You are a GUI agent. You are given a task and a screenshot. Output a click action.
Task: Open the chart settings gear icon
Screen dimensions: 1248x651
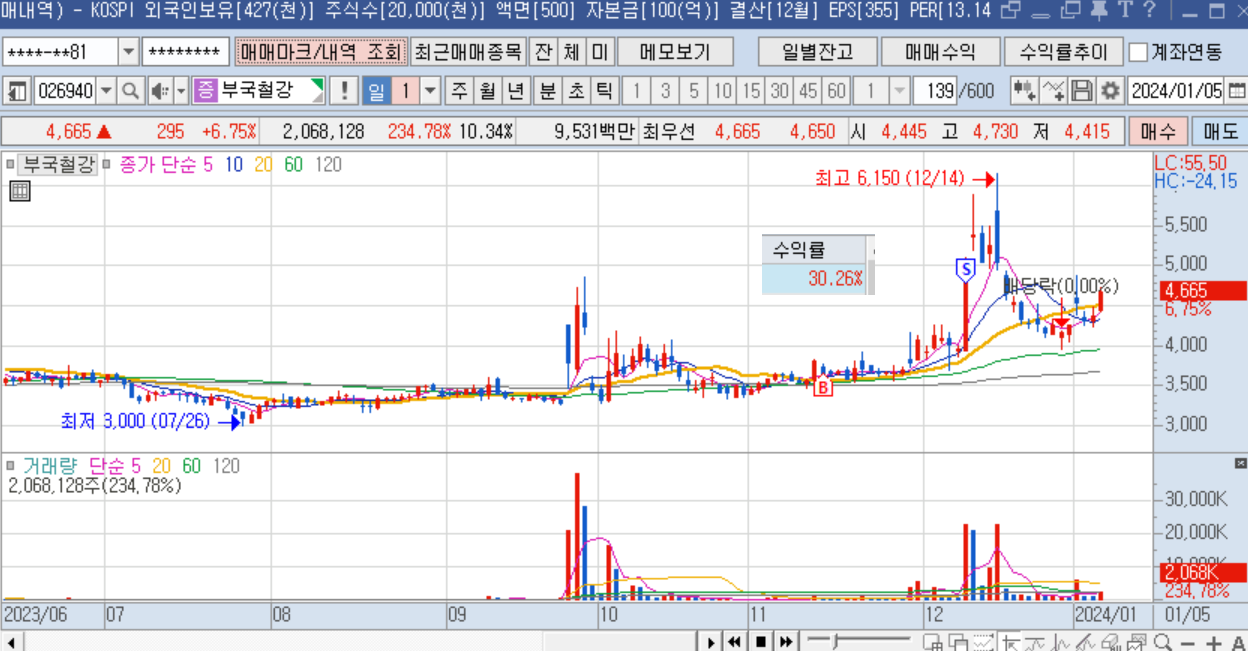pyautogui.click(x=1112, y=92)
